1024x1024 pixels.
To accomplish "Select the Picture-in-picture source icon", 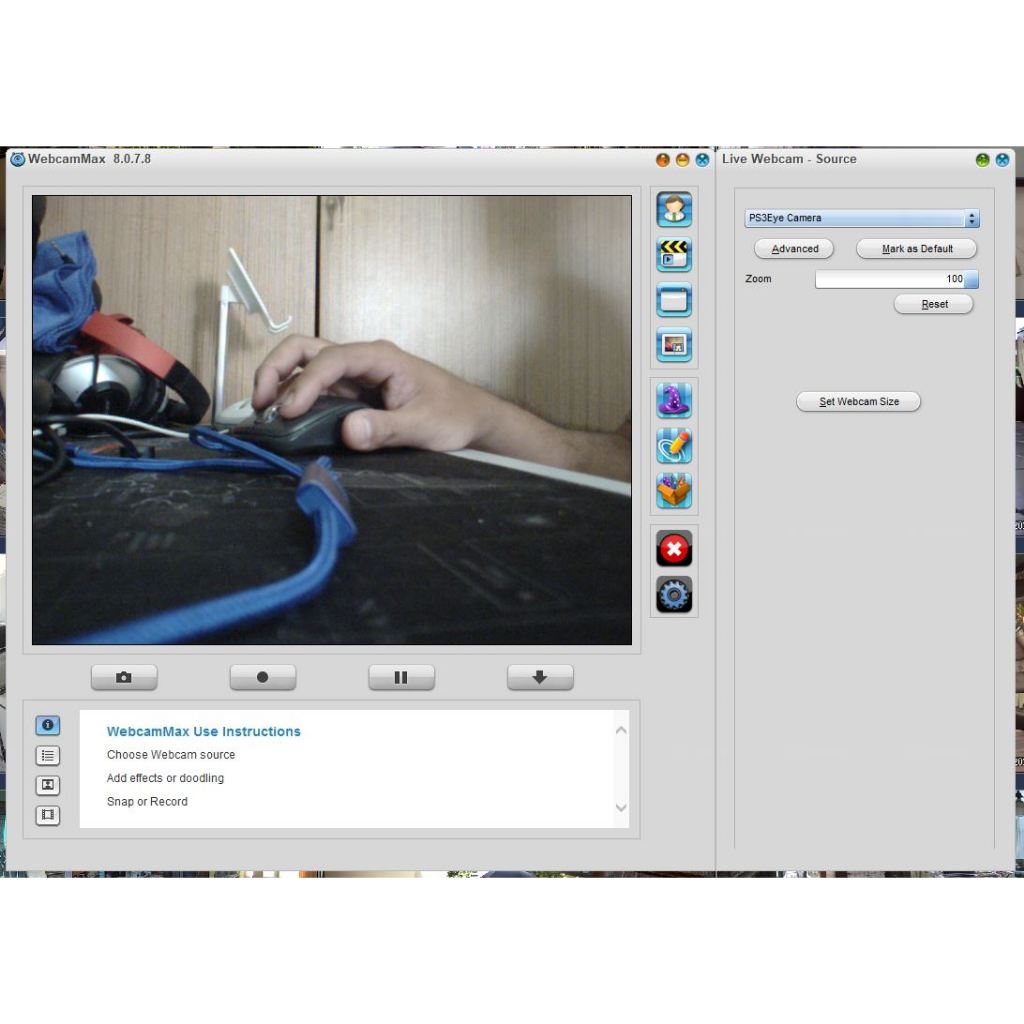I will point(674,345).
